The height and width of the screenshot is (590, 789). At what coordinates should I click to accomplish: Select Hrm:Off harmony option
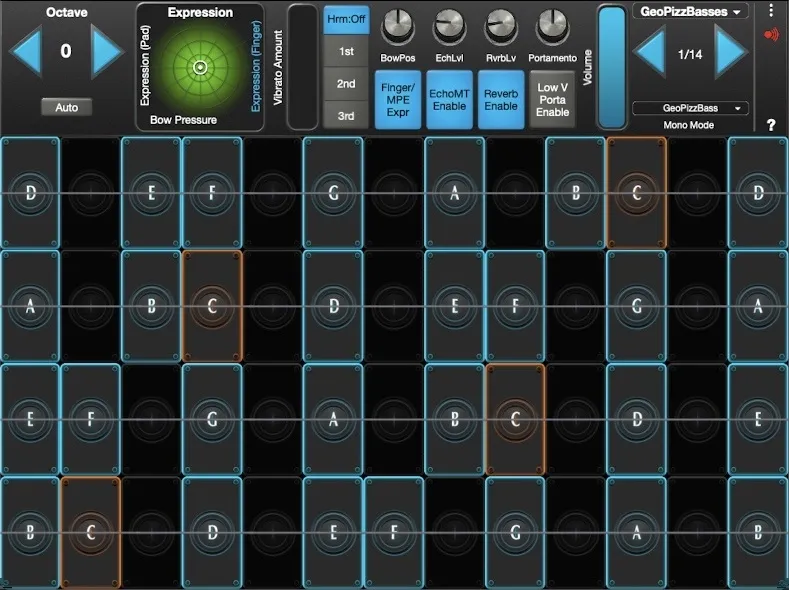click(346, 19)
